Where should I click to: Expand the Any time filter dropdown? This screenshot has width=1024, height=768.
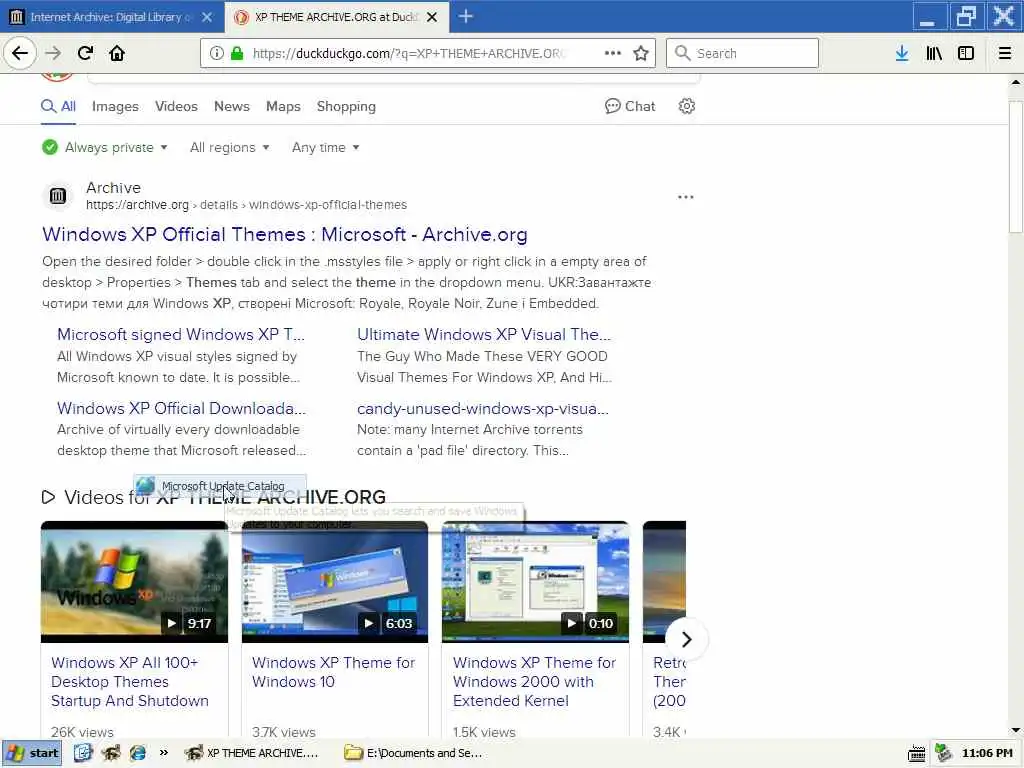click(x=325, y=147)
